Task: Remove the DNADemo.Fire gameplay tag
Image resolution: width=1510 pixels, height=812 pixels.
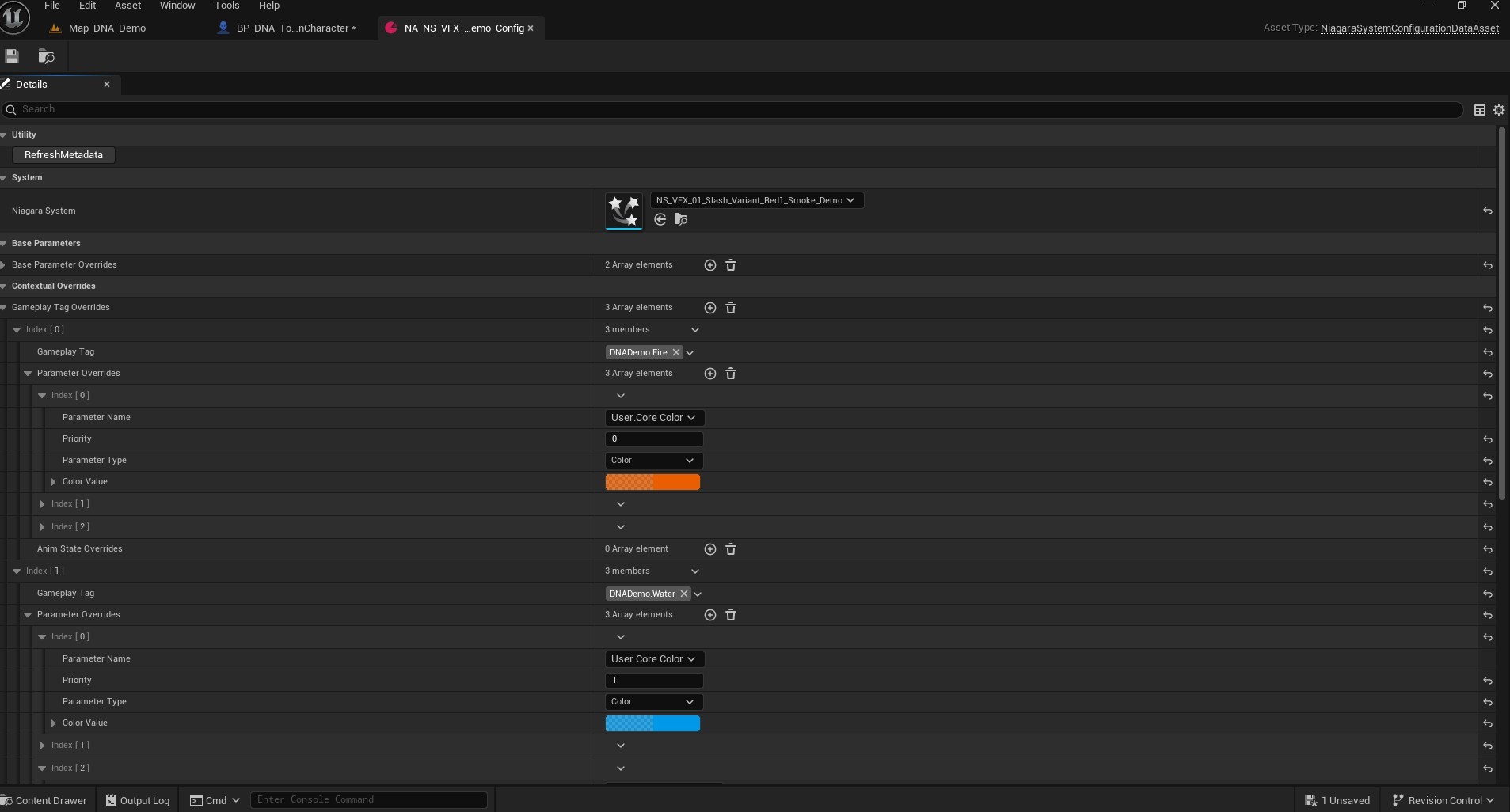Action: (x=676, y=352)
